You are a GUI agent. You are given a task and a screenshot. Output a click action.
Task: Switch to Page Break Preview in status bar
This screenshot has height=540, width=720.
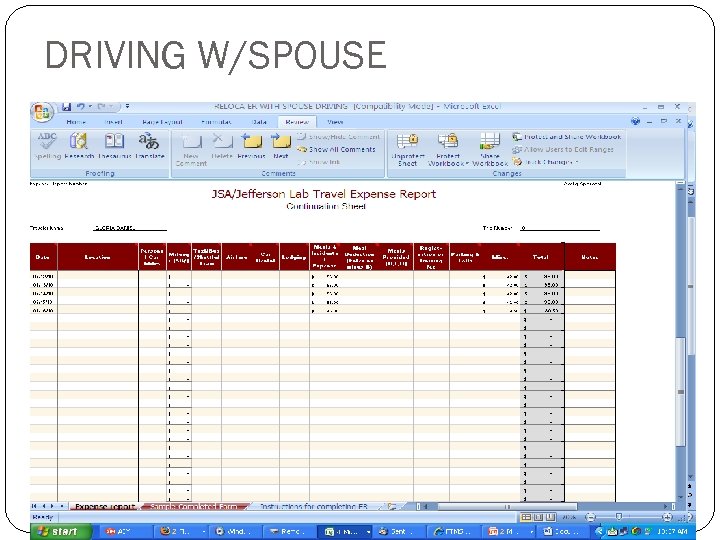551,518
